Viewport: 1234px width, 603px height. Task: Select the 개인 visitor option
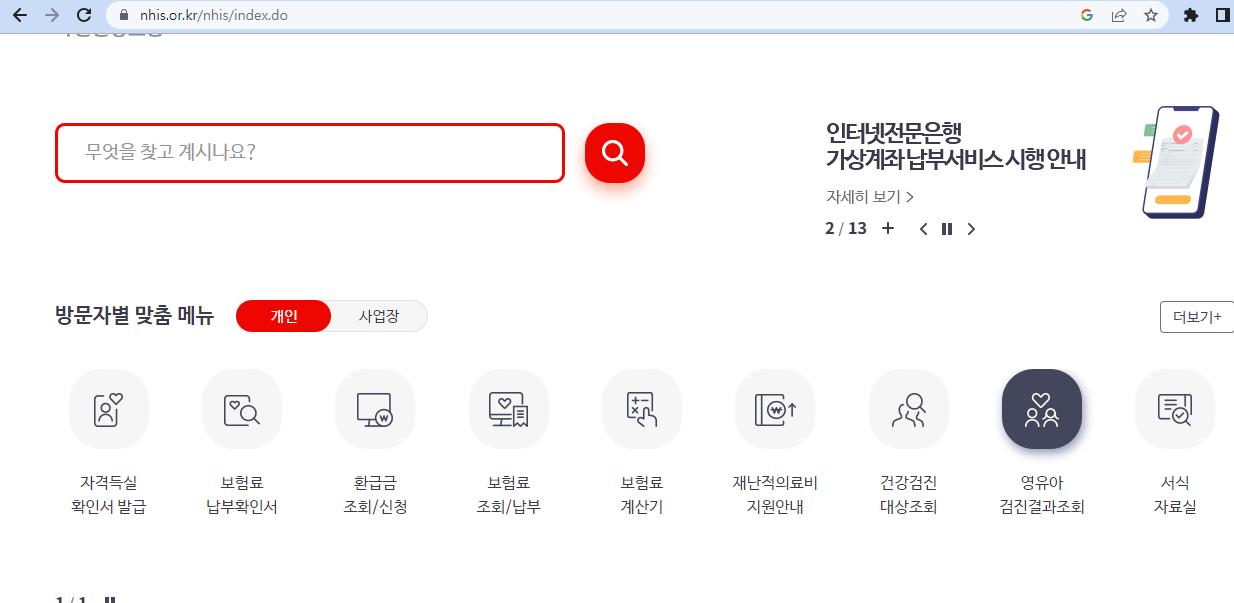(x=283, y=315)
